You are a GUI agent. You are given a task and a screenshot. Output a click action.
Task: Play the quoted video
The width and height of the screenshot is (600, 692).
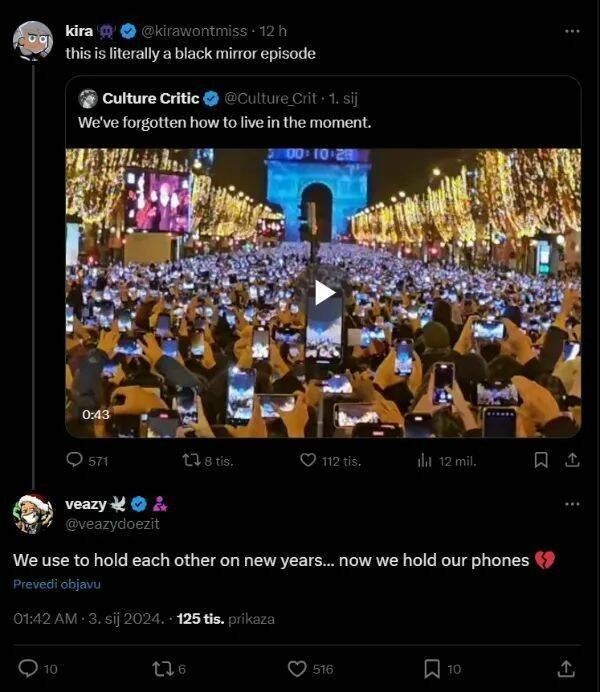[x=324, y=292]
